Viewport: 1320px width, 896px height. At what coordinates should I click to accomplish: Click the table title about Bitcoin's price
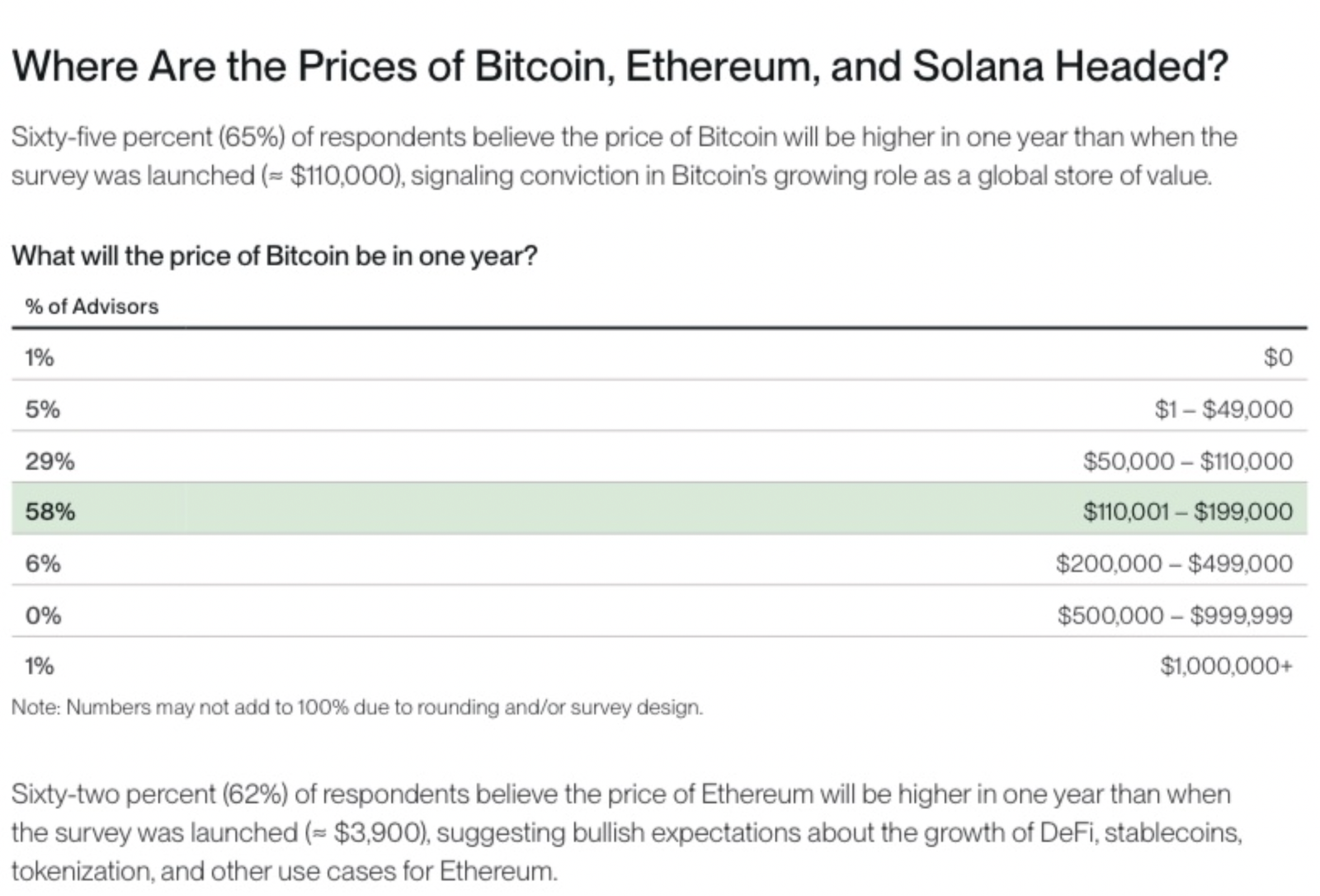coord(274,256)
